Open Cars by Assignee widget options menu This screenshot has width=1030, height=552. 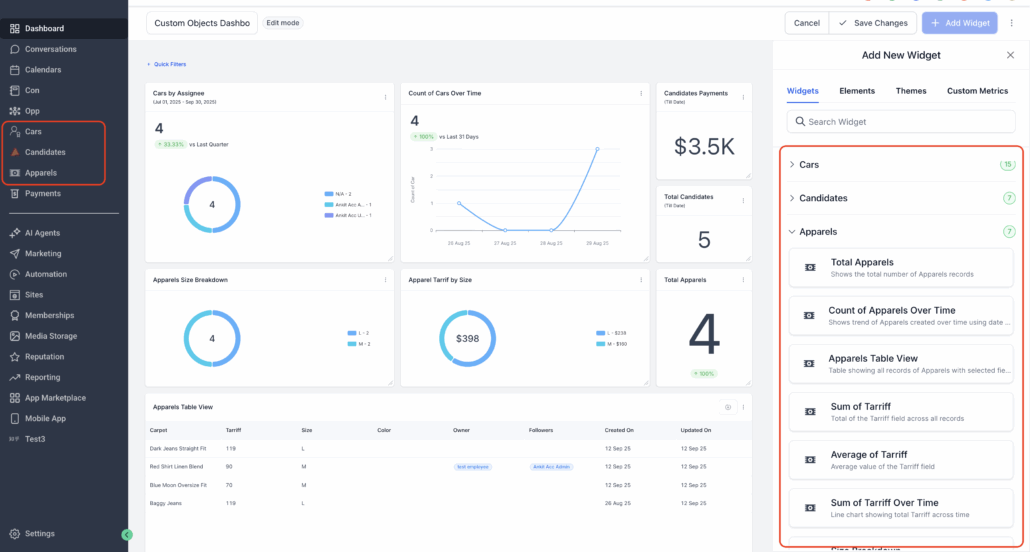(386, 97)
